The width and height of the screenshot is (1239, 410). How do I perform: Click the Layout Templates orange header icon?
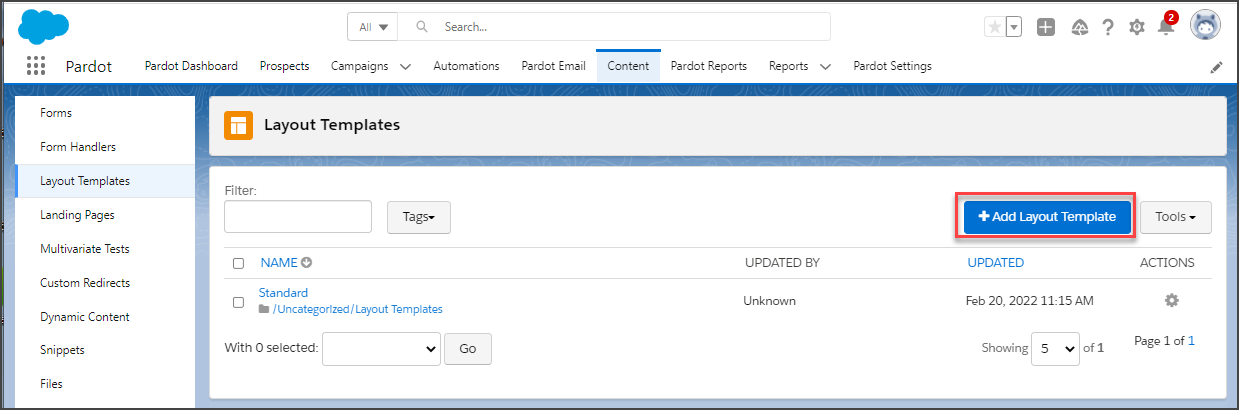[x=238, y=125]
